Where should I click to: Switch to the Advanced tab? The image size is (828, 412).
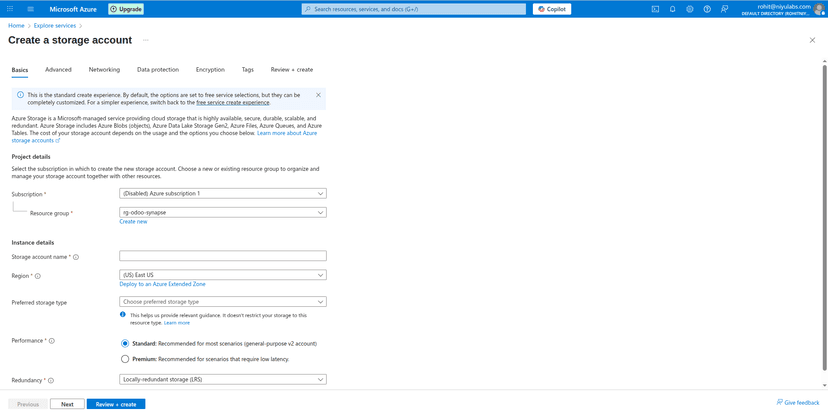[58, 70]
